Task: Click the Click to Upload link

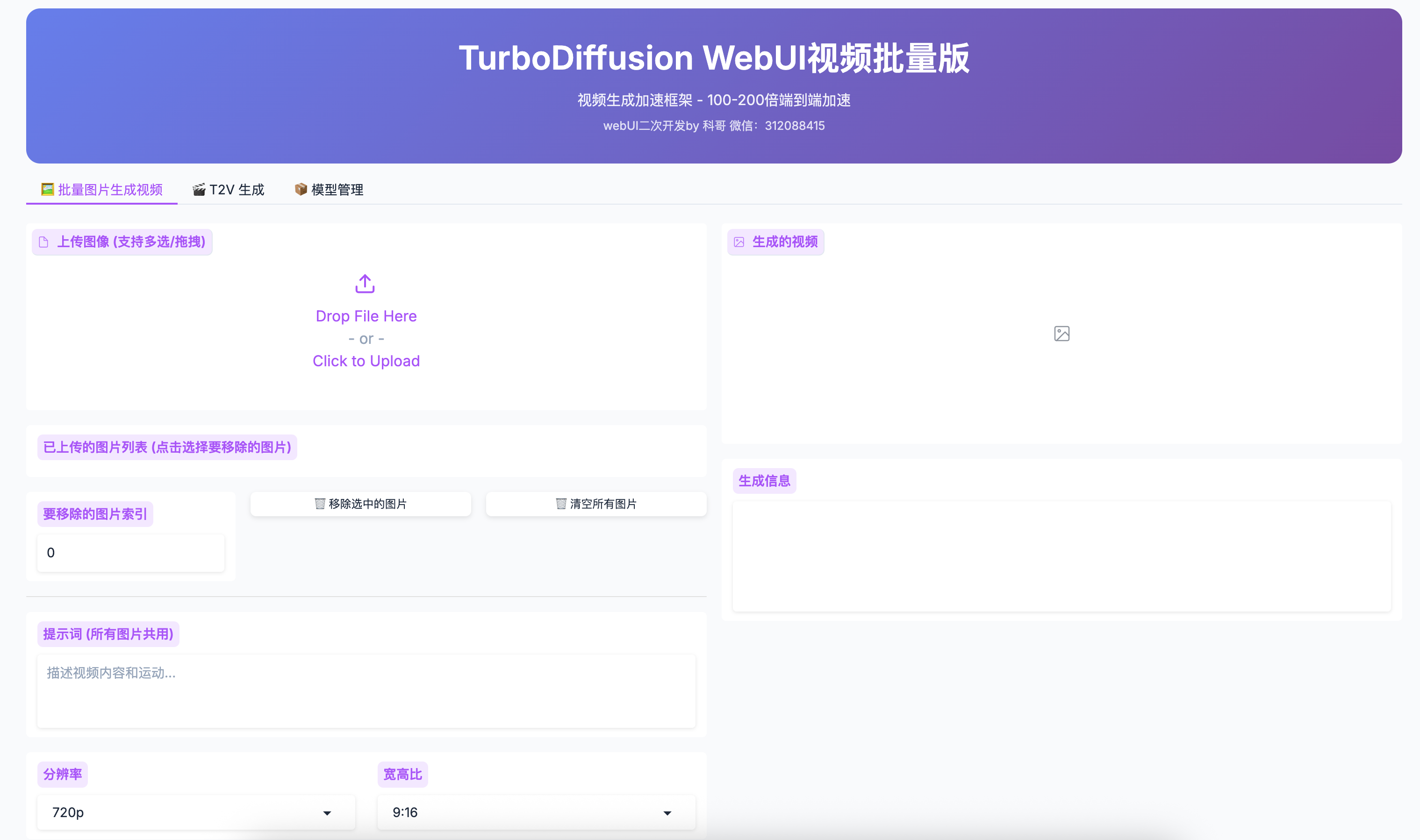Action: click(366, 361)
